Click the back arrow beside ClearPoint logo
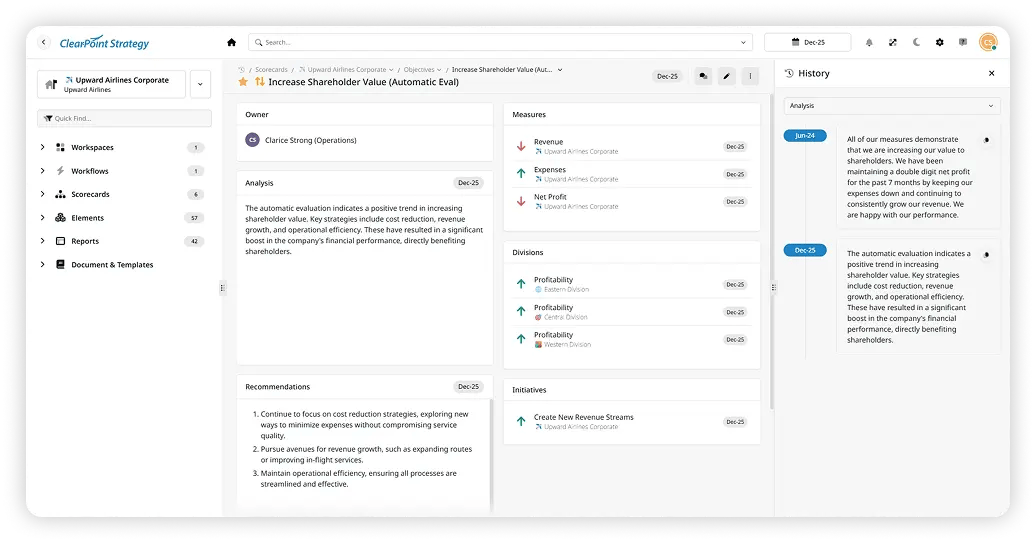The width and height of the screenshot is (1036, 543). click(44, 42)
